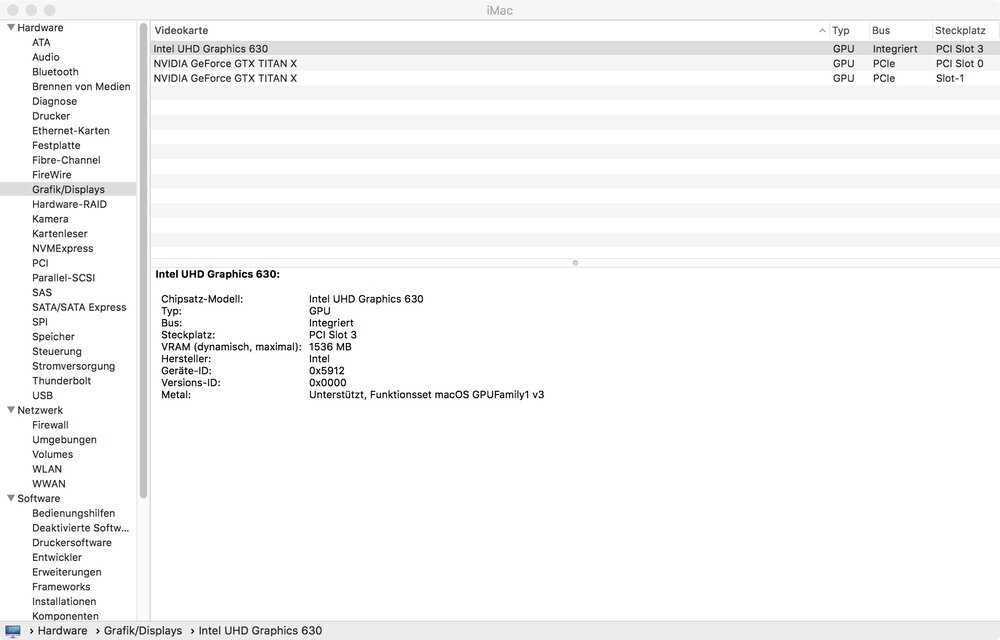Image resolution: width=1000 pixels, height=640 pixels.
Task: Collapse the Hardware section triangle
Action: point(10,28)
